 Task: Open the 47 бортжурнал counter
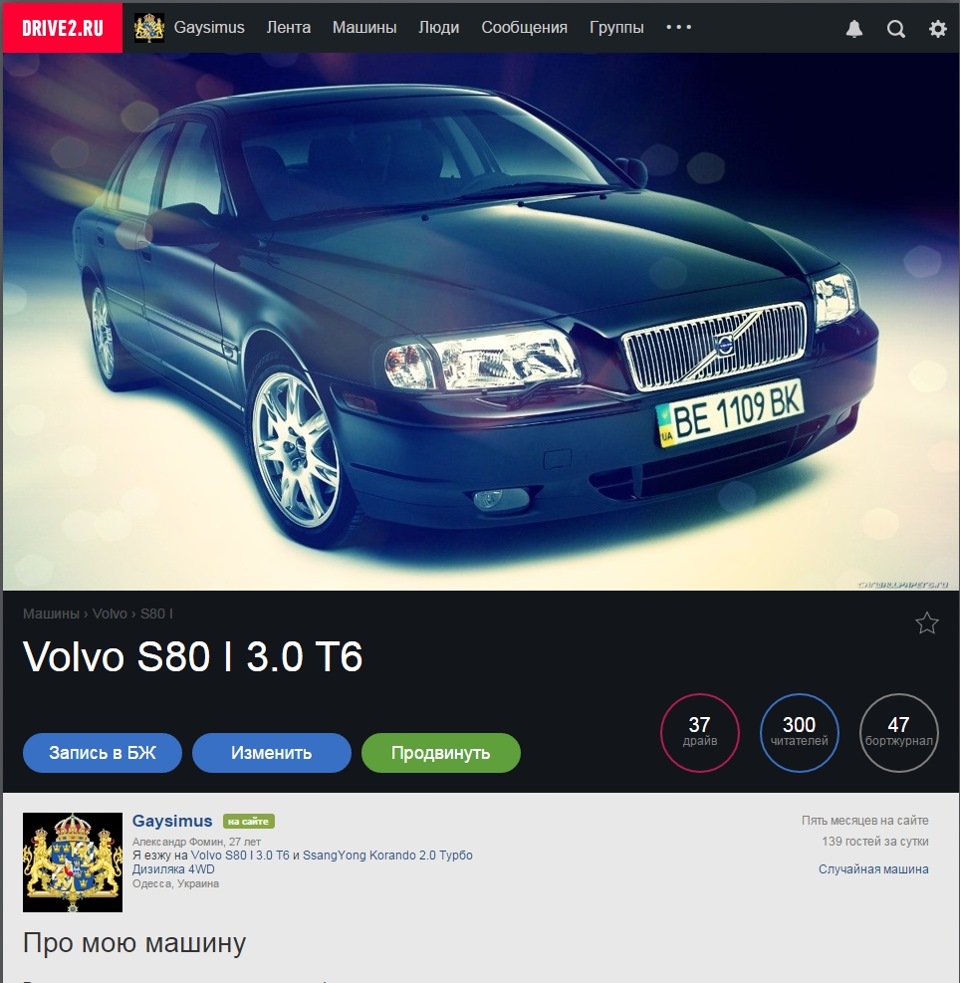tap(899, 732)
